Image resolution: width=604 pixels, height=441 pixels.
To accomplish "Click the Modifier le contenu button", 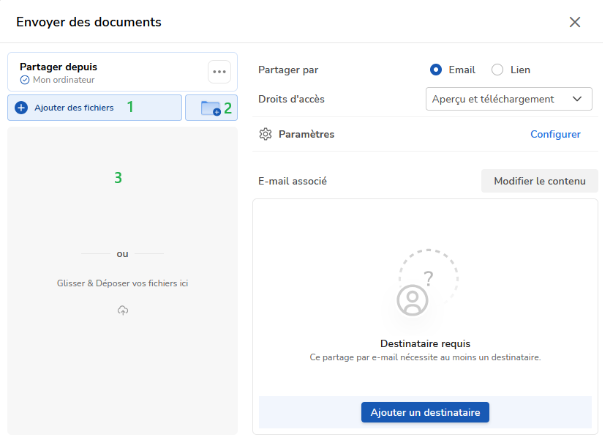I will point(539,181).
